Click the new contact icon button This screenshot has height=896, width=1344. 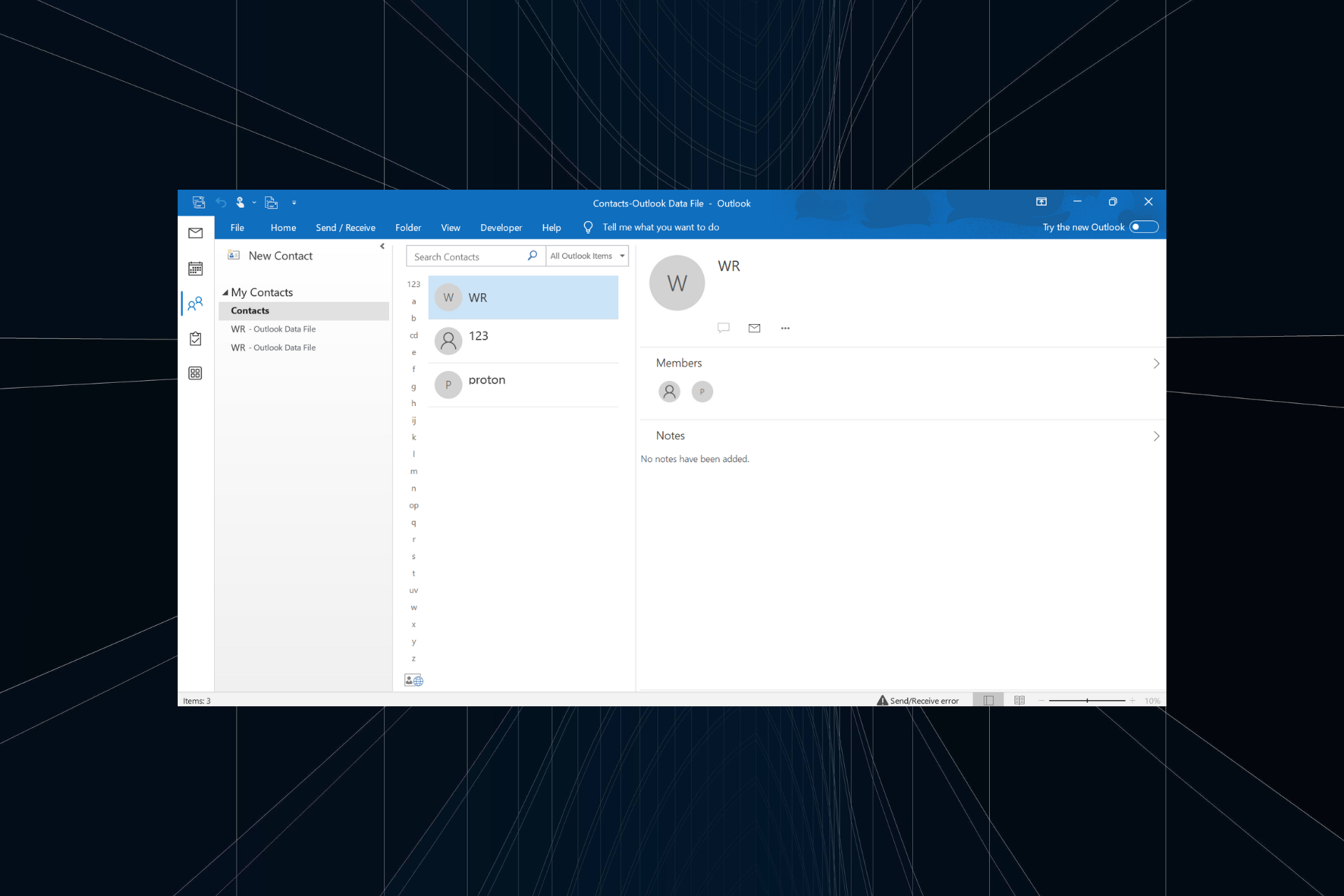click(232, 256)
